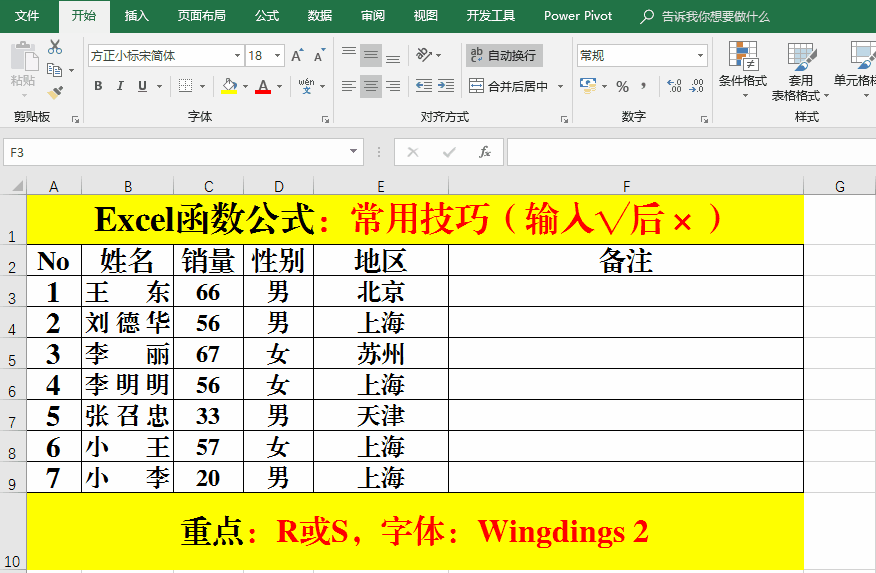Screen dimensions: 876x573
Task: Select the Format Painter brush
Action: click(x=55, y=92)
